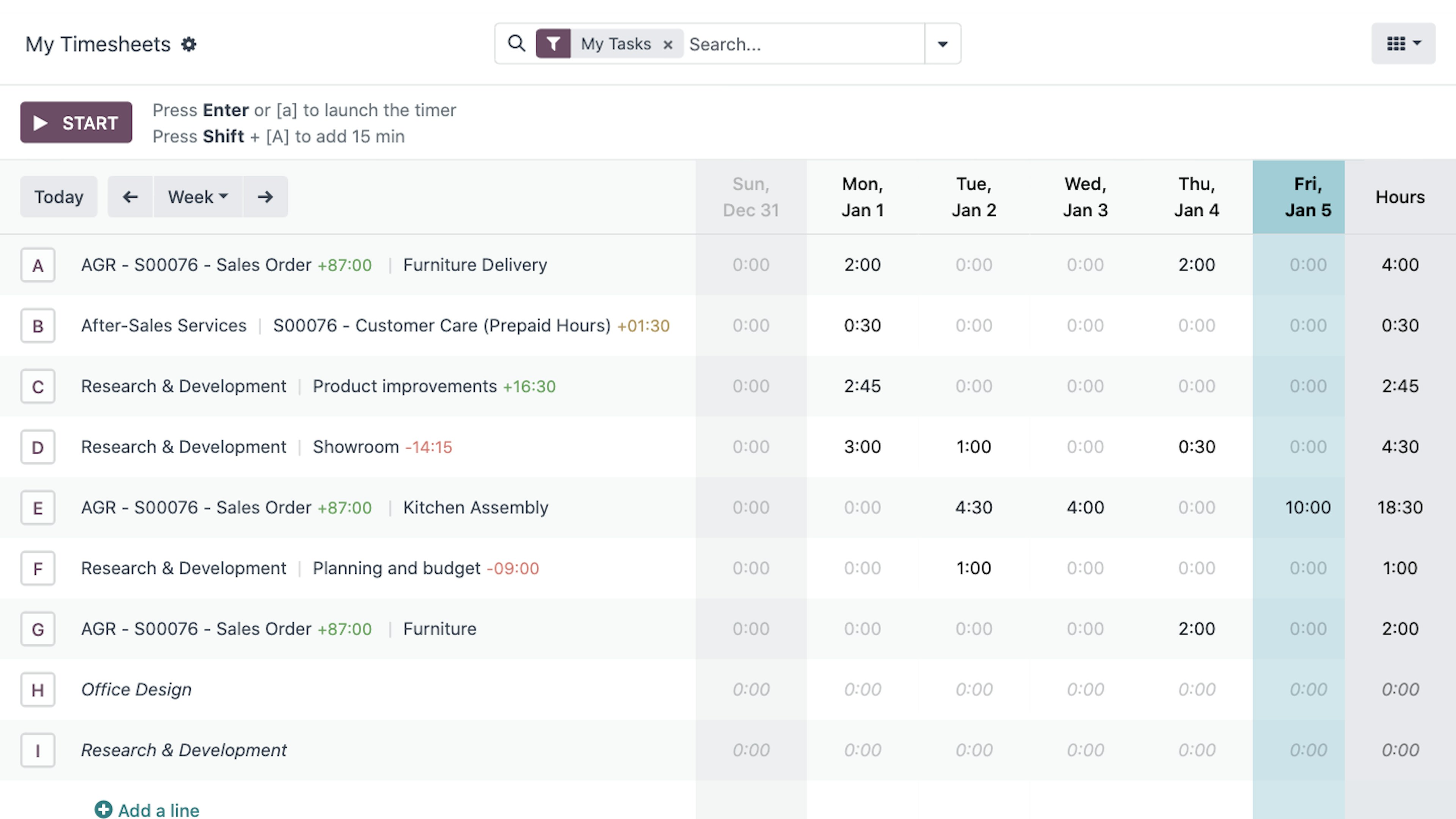Click the Add a line link

159,810
